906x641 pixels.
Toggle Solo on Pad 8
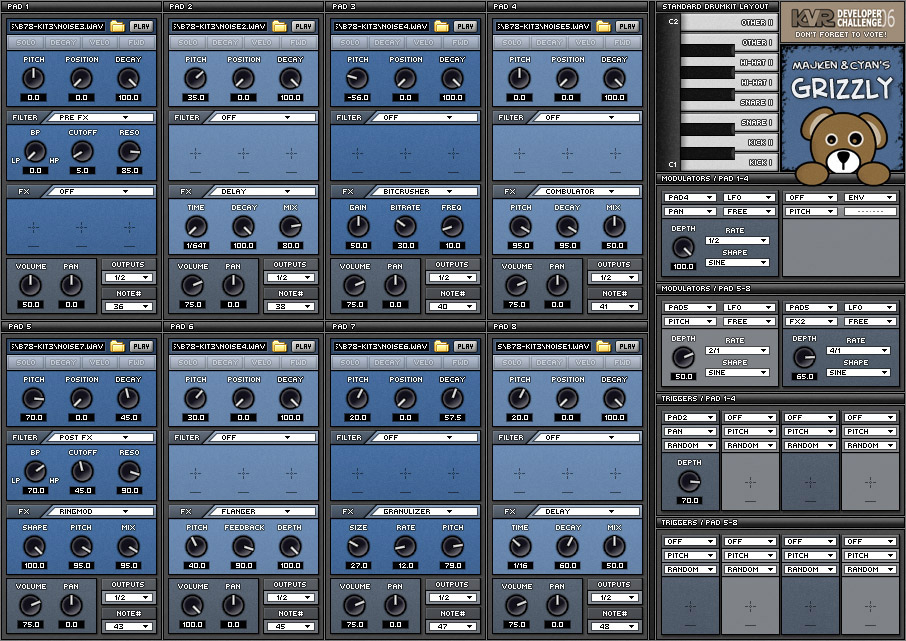(x=512, y=362)
